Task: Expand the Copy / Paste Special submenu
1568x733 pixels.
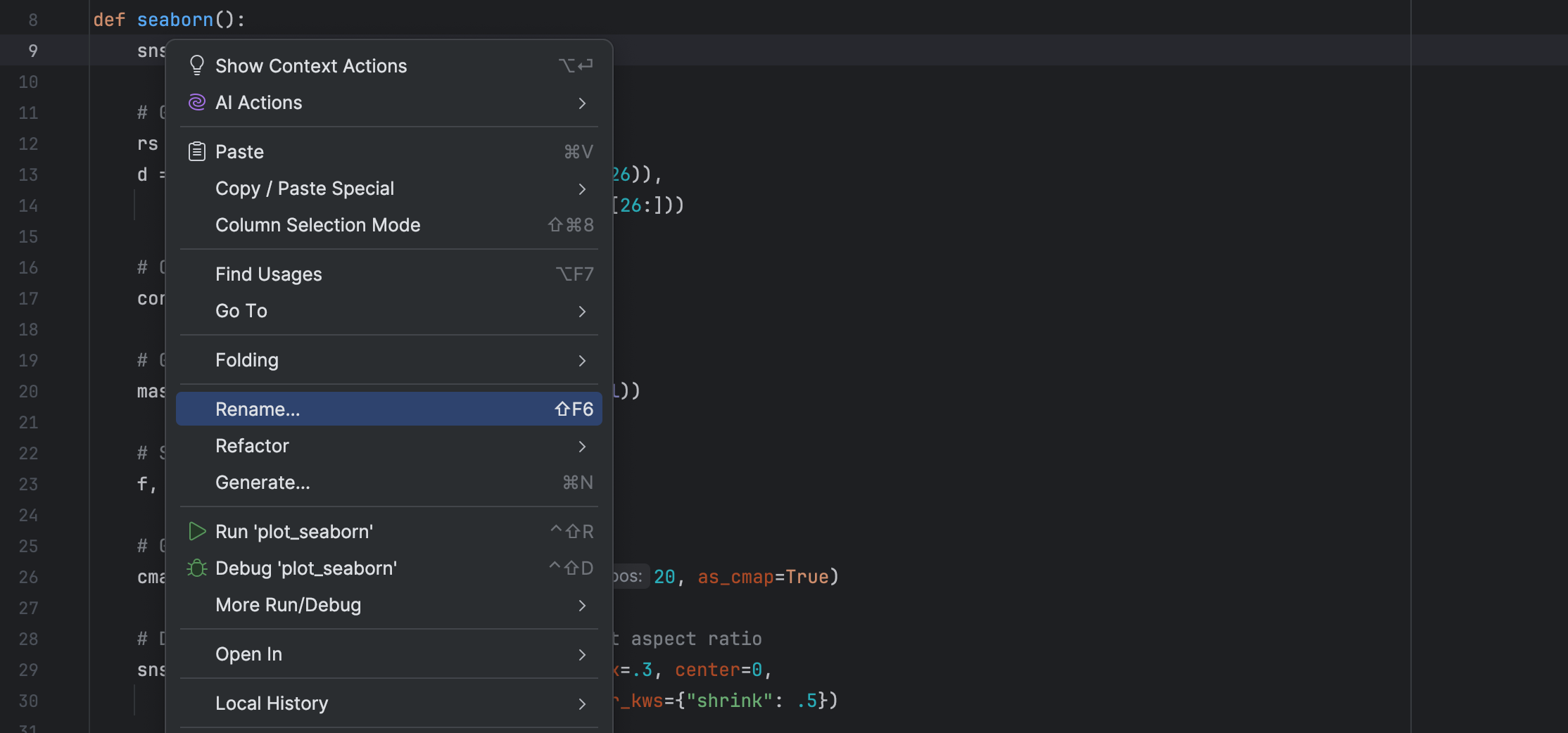Action: point(582,189)
